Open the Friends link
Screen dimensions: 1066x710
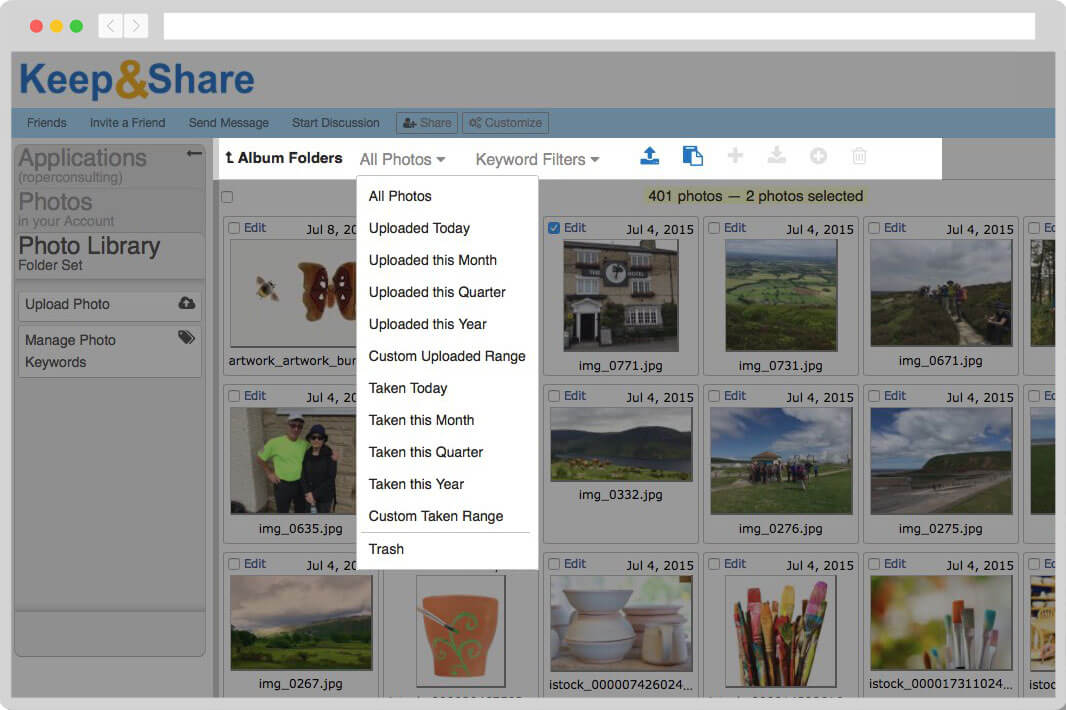tap(47, 123)
